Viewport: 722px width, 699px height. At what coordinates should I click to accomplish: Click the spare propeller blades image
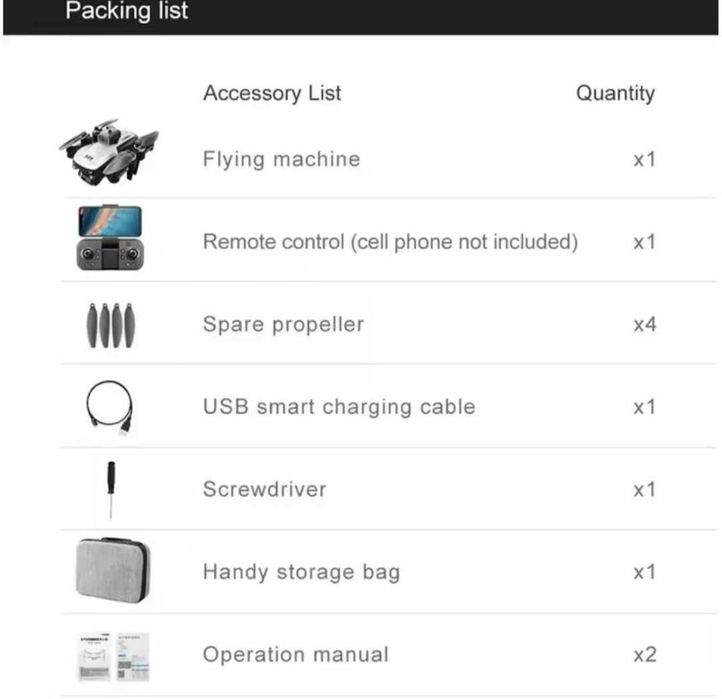[x=111, y=326]
